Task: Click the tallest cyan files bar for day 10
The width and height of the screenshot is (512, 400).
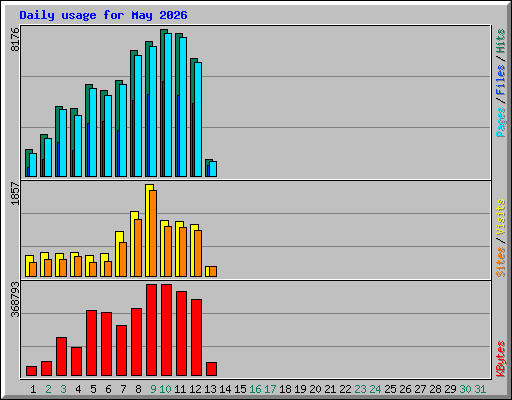Action: tap(168, 105)
